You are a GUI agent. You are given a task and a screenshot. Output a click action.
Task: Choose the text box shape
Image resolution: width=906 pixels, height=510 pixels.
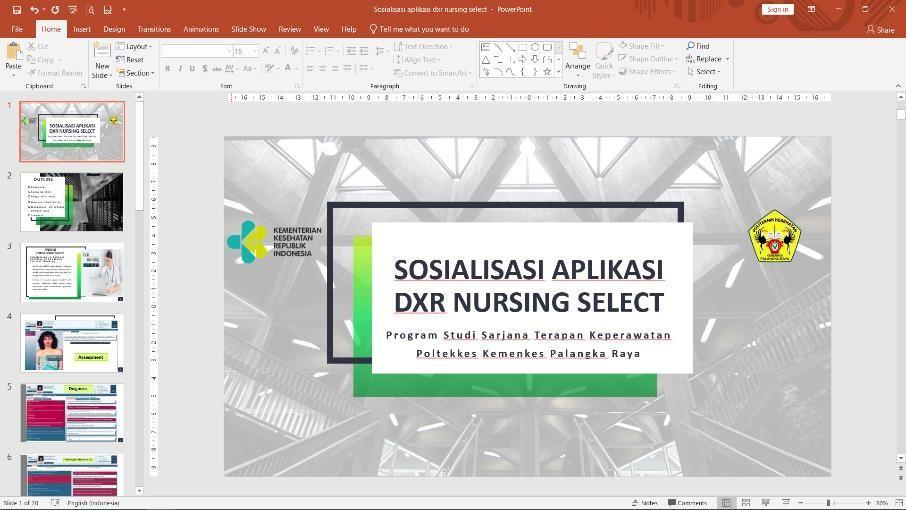[485, 47]
